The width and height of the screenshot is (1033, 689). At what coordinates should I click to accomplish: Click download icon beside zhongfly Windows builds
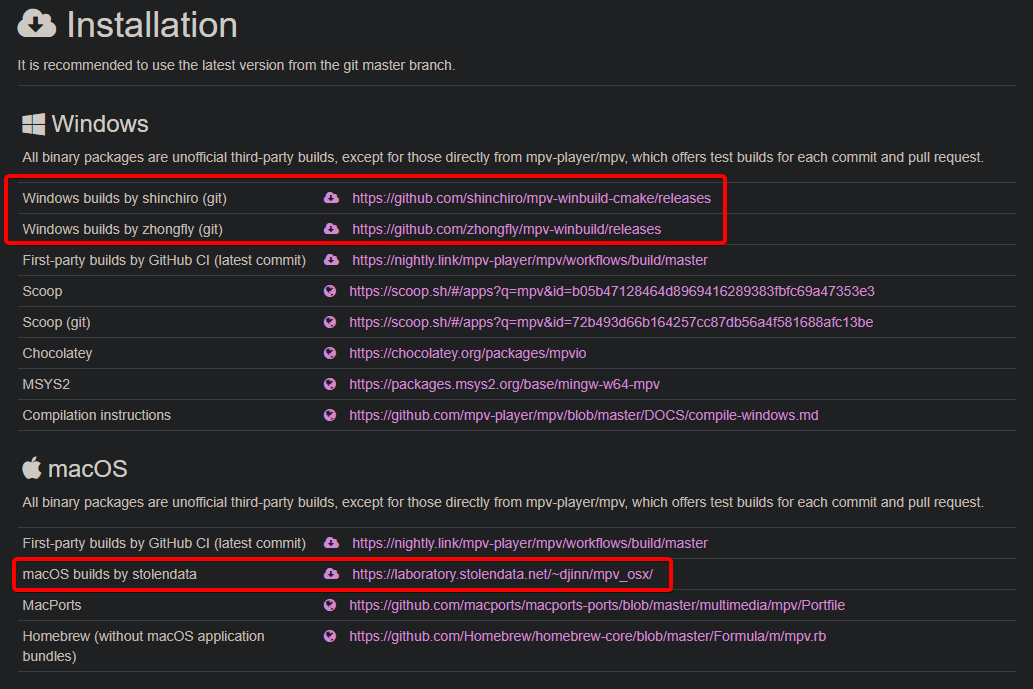click(331, 229)
